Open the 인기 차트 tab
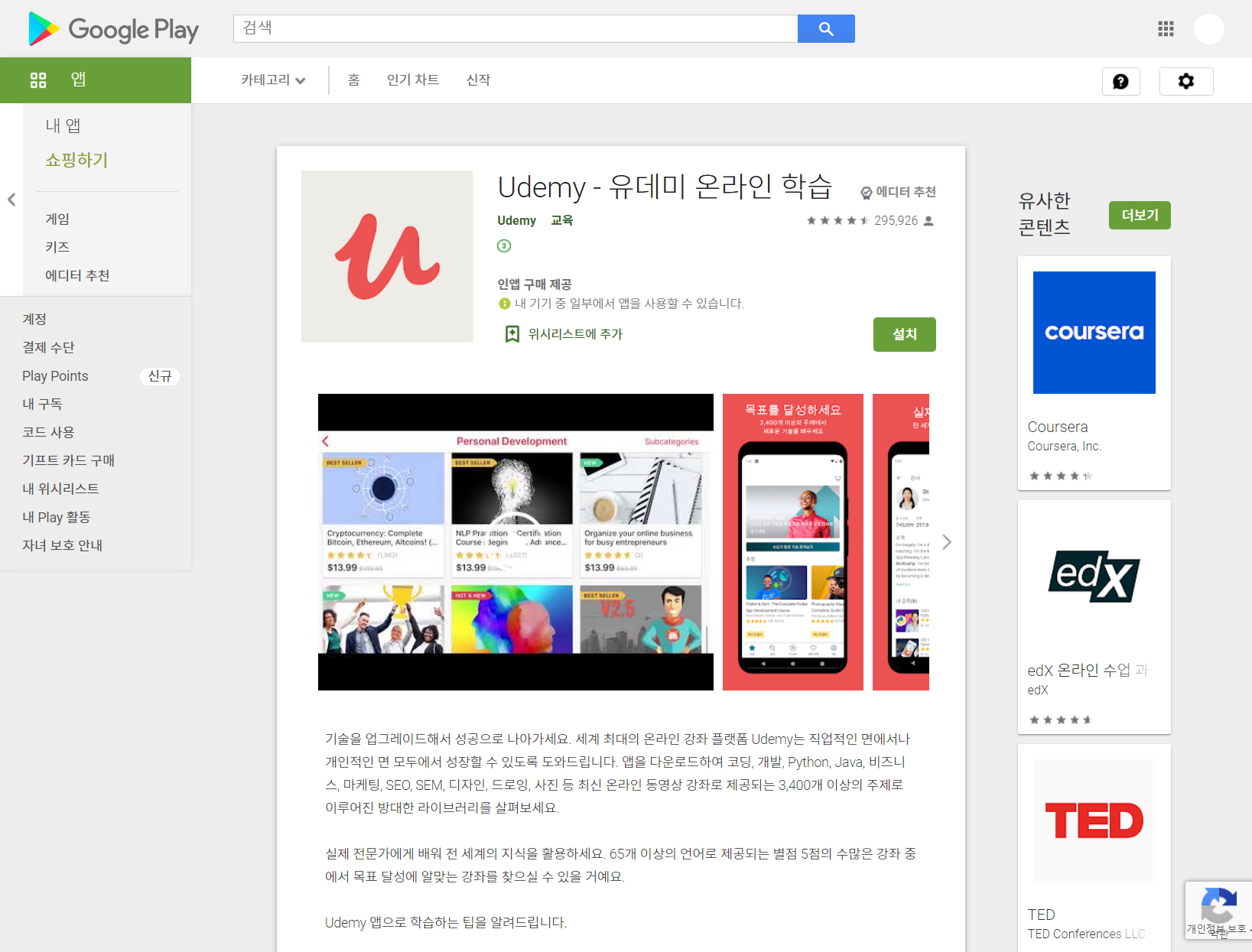This screenshot has width=1252, height=952. pos(413,80)
